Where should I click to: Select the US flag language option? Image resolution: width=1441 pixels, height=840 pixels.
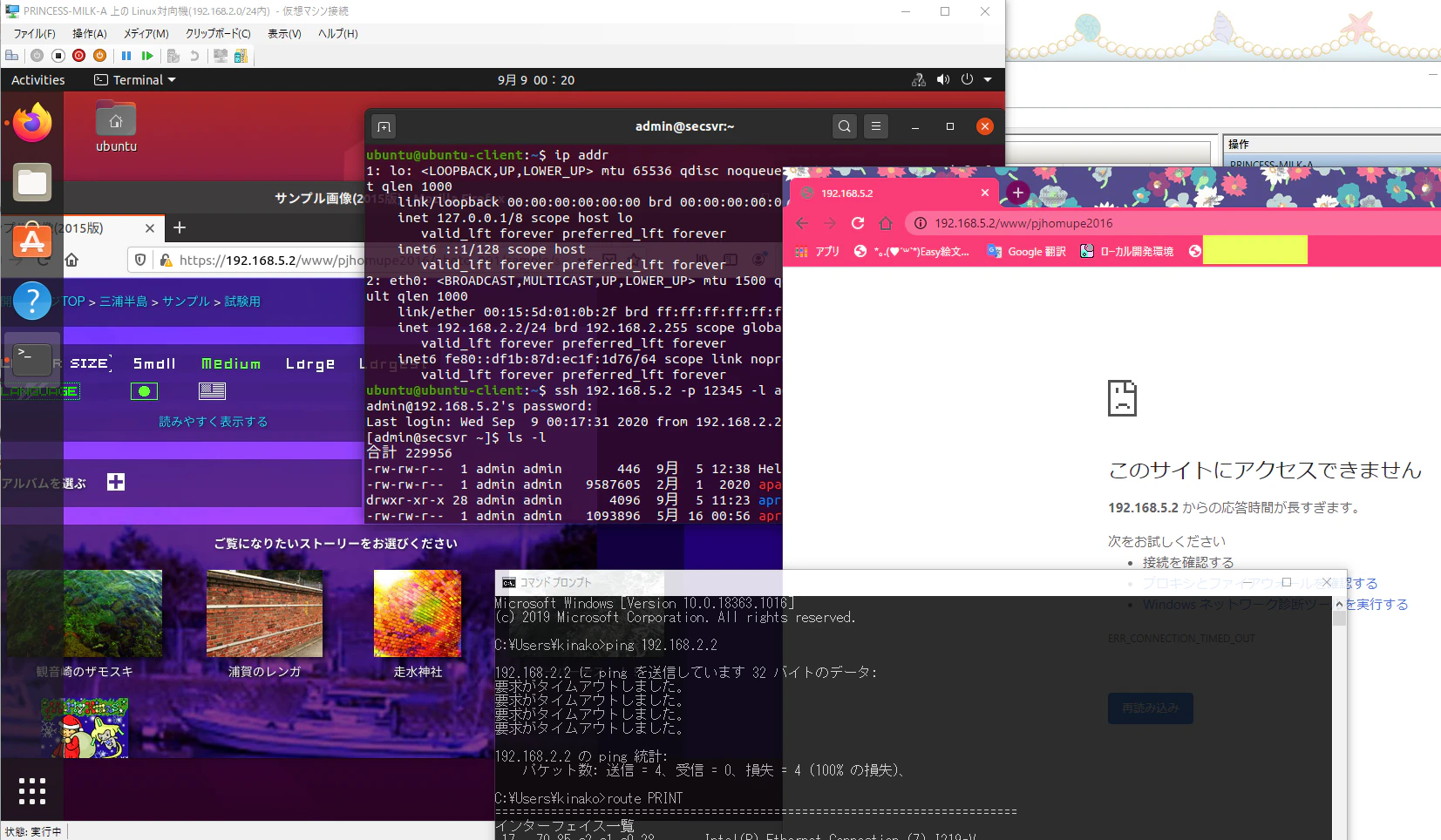(212, 391)
